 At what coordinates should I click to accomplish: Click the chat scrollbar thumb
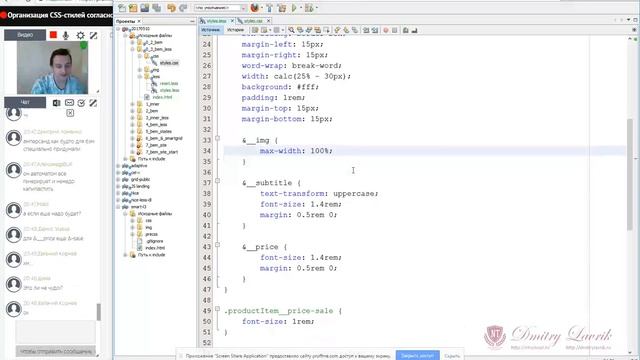pos(98,312)
